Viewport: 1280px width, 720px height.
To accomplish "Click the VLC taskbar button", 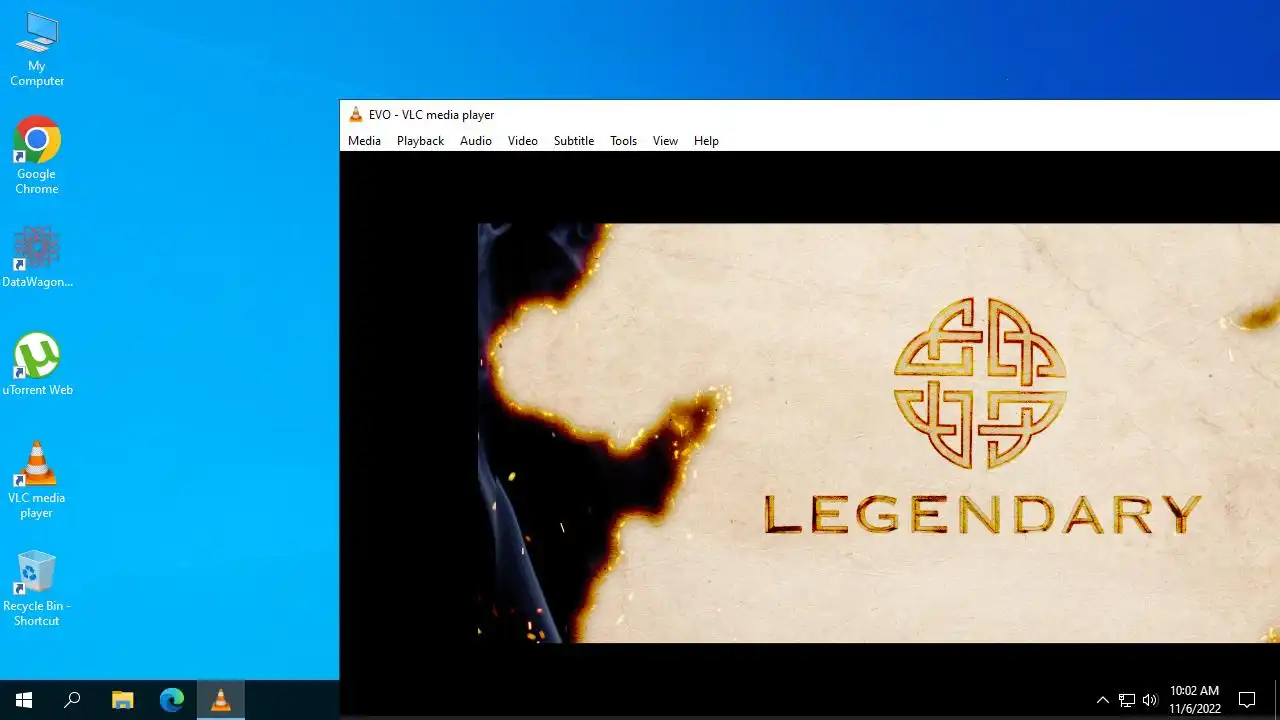I will pos(221,700).
